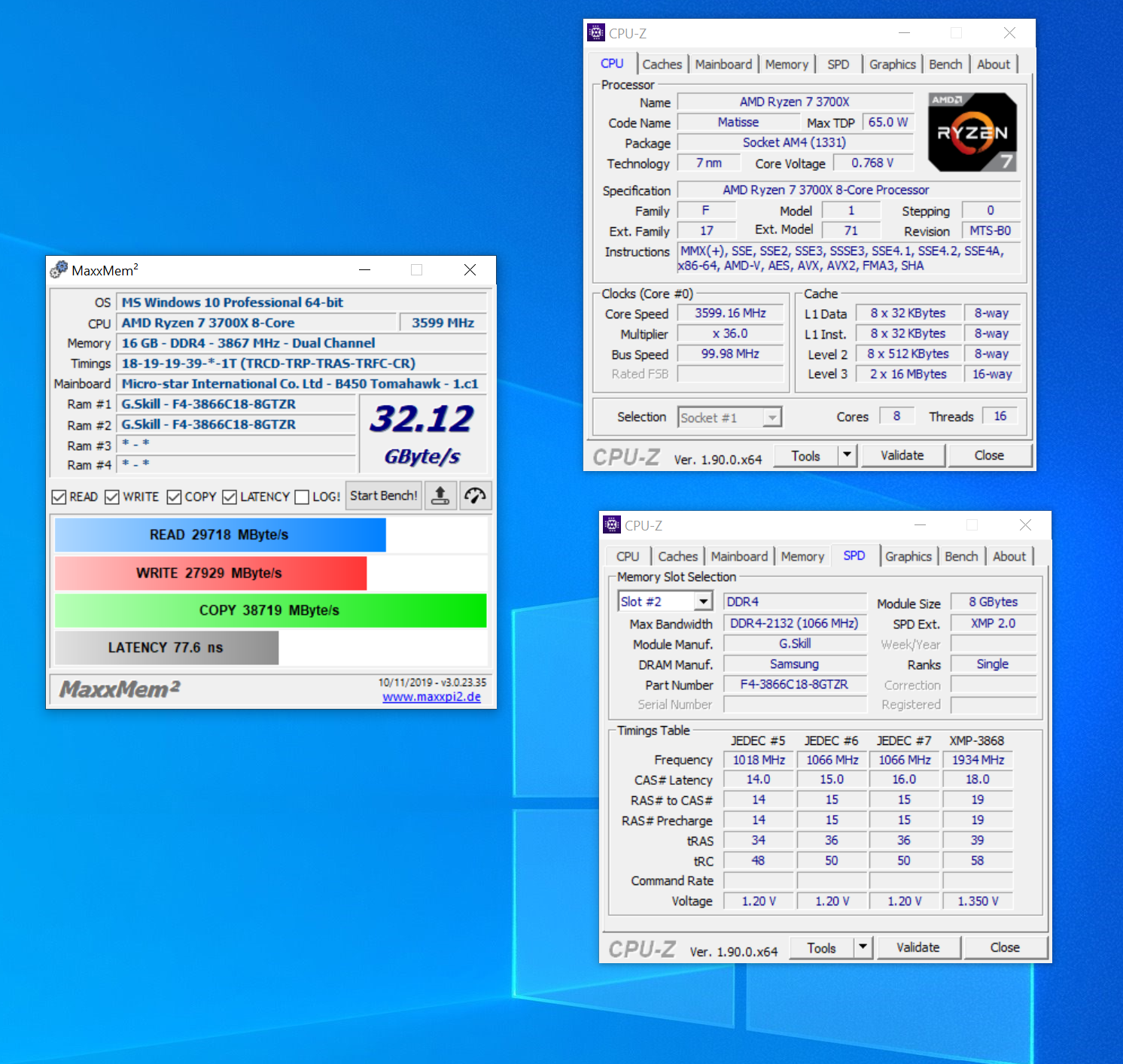This screenshot has width=1123, height=1064.
Task: Open the Socket #1 selection dropdown
Action: coord(772,418)
